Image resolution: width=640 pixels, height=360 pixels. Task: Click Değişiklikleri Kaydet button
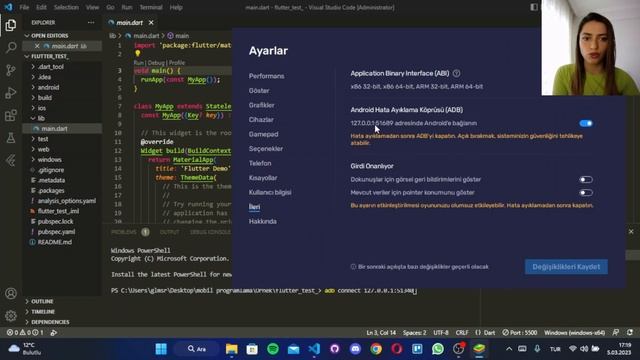tap(566, 267)
